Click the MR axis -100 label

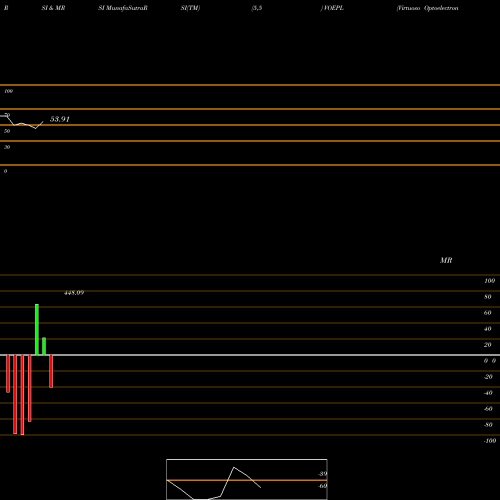pos(490,441)
